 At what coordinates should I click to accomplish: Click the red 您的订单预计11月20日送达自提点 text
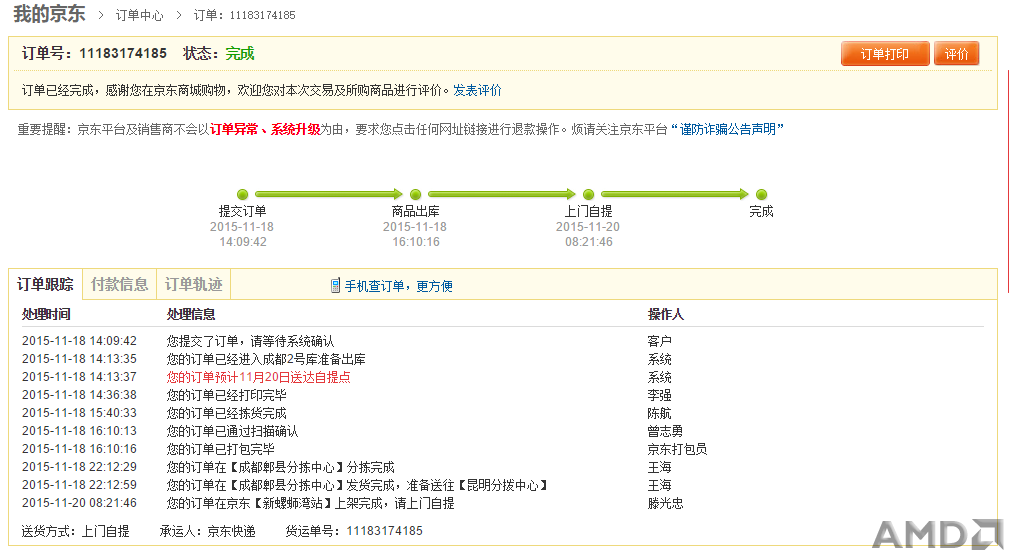[x=259, y=377]
